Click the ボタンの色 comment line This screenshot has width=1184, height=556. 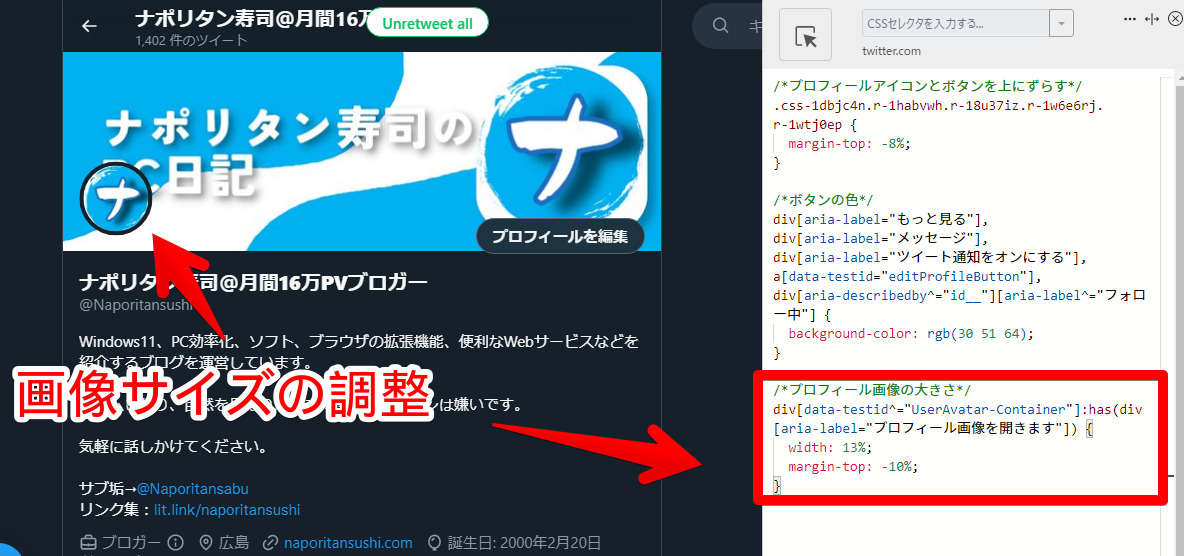pos(823,200)
